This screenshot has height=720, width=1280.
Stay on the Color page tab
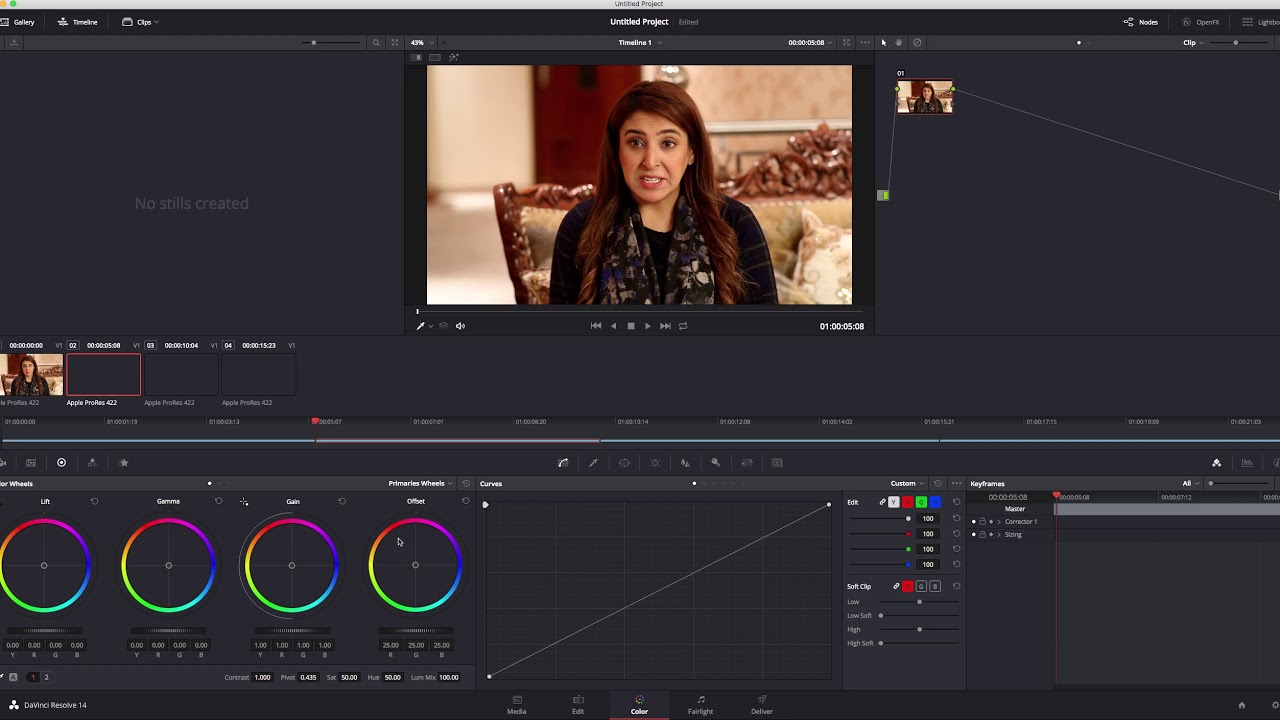click(639, 705)
